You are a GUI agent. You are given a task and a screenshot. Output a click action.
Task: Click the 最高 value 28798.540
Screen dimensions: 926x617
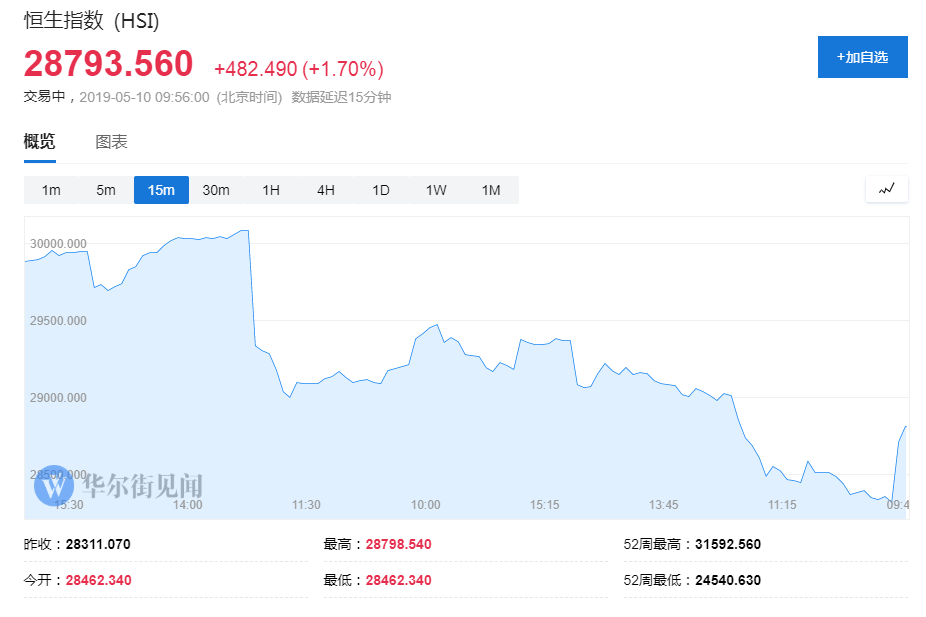point(398,544)
